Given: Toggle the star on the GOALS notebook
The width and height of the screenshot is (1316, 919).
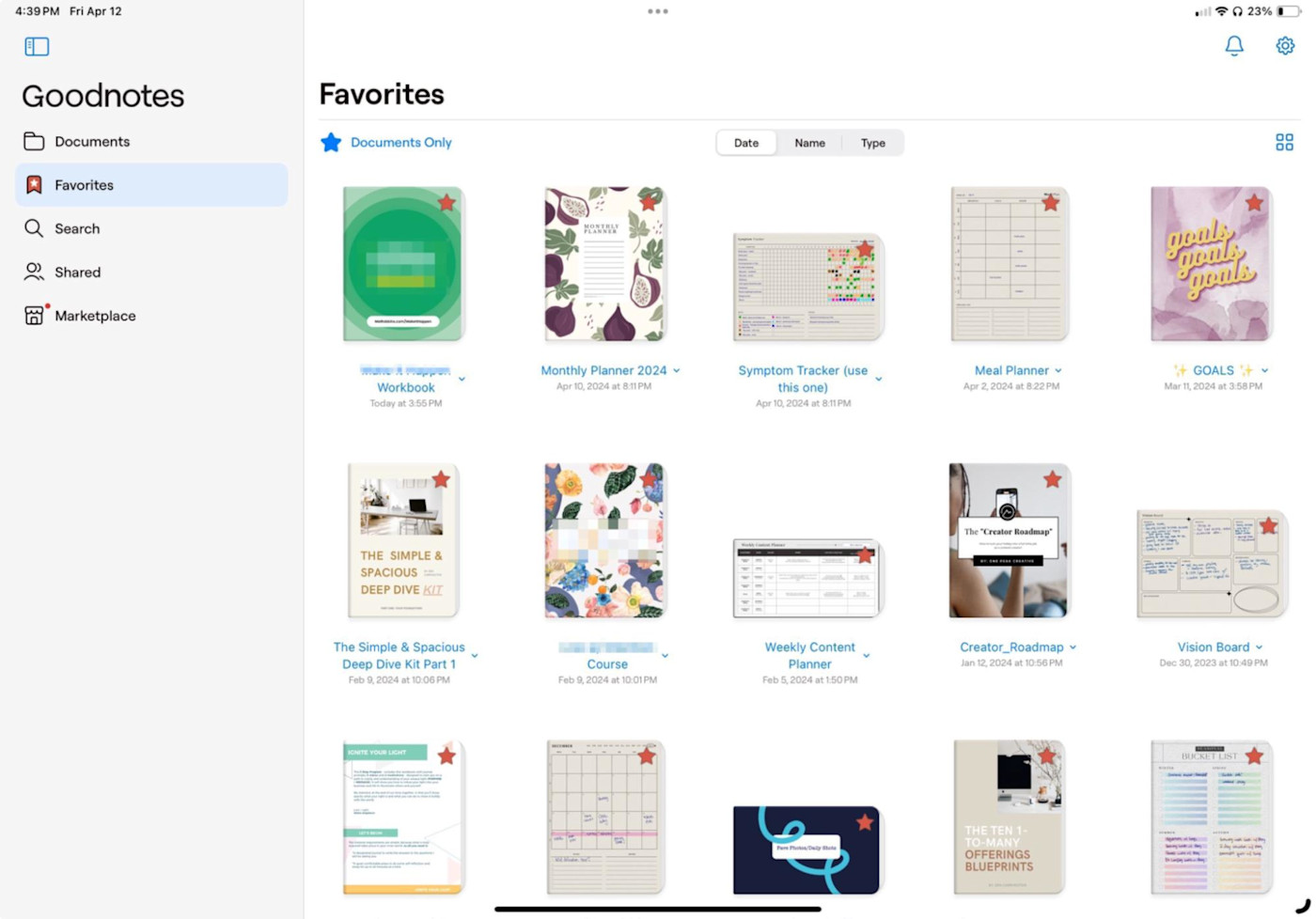Looking at the screenshot, I should tap(1254, 202).
